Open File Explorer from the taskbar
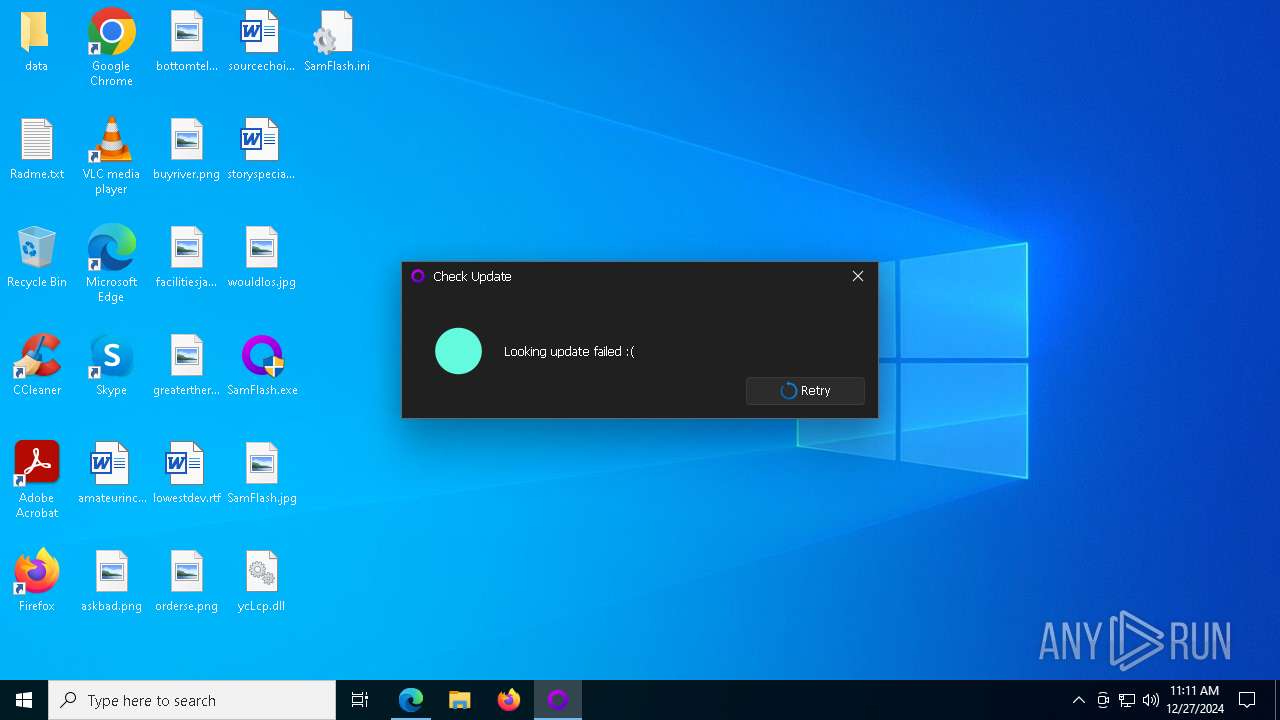The width and height of the screenshot is (1280, 720). coord(460,700)
